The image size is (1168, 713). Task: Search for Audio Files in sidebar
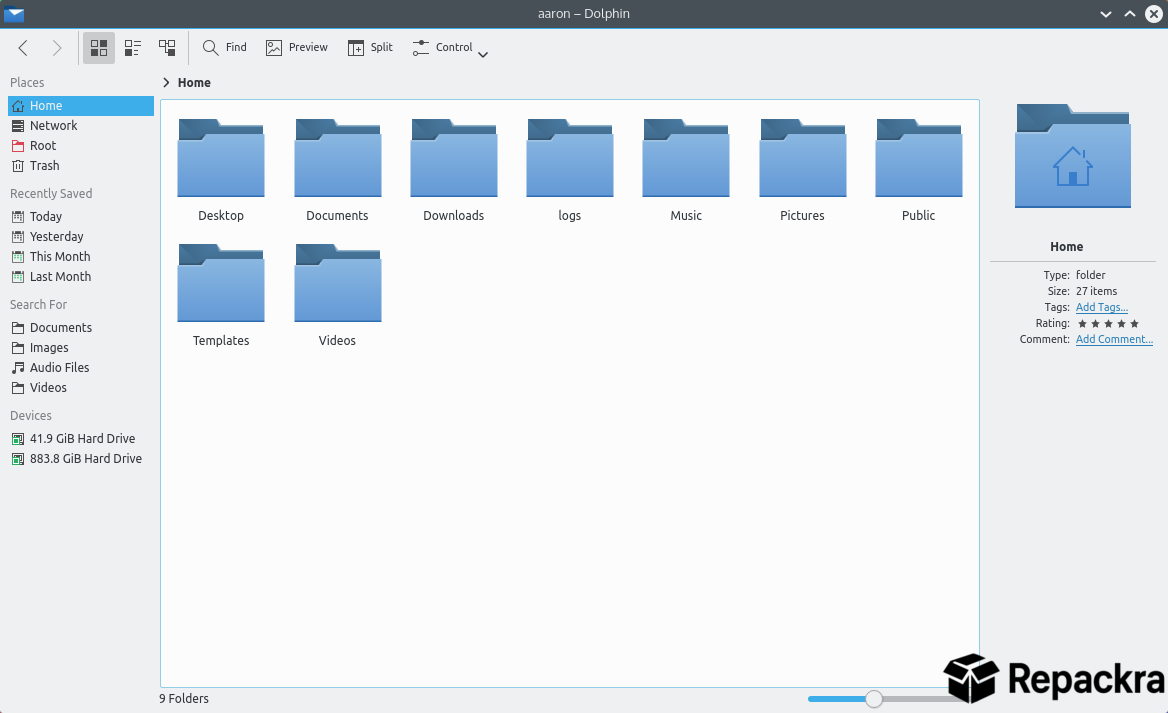point(80,368)
